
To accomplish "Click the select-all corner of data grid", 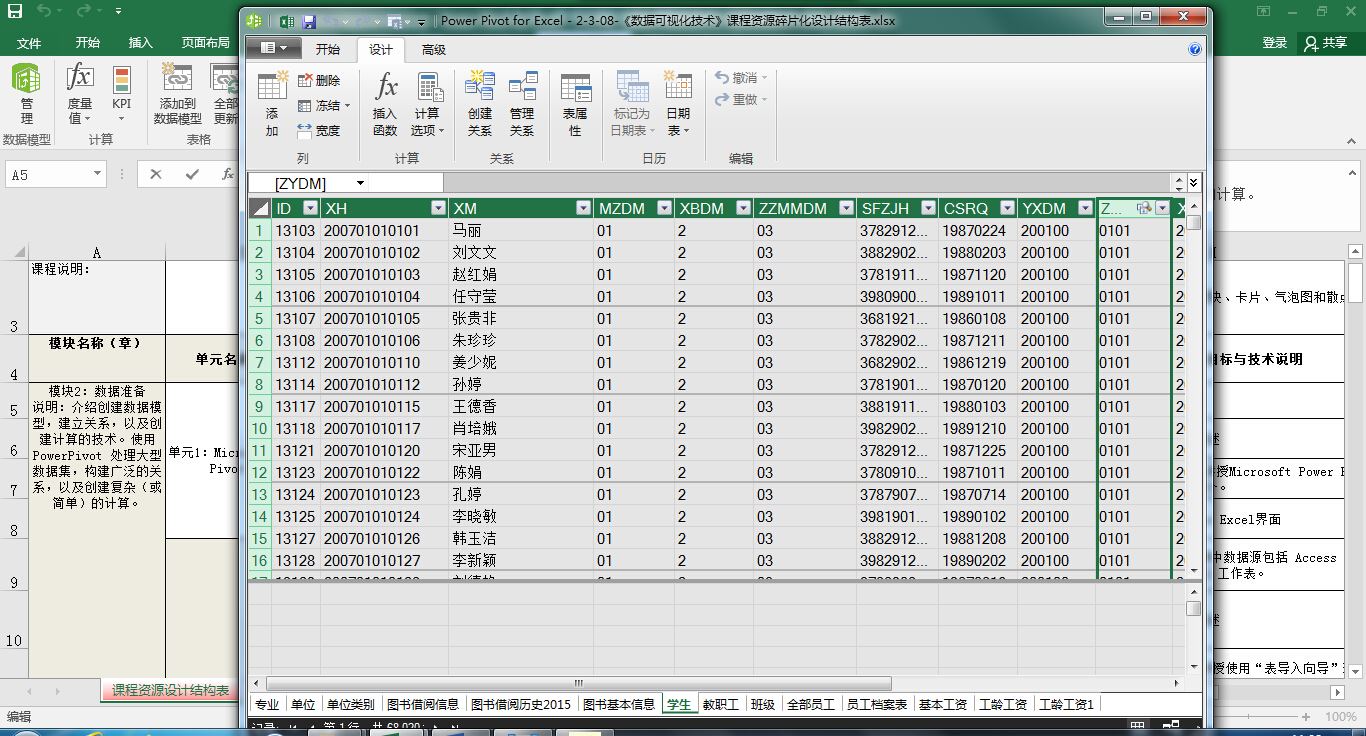I will click(x=259, y=208).
